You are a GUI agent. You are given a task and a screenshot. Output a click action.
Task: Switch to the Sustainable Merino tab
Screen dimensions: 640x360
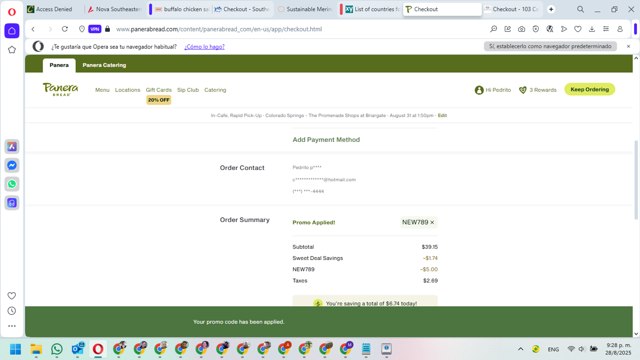click(305, 9)
